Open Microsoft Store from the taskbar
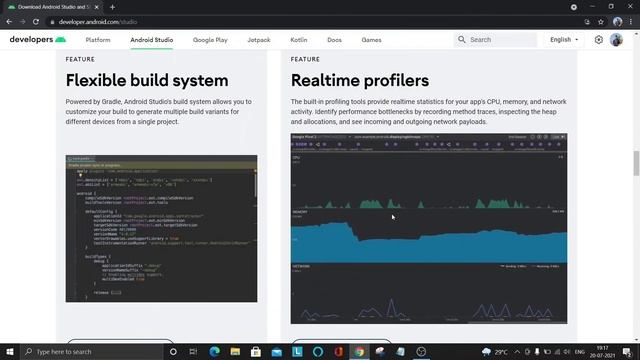Screen dimensions: 640x360 (x=256, y=351)
